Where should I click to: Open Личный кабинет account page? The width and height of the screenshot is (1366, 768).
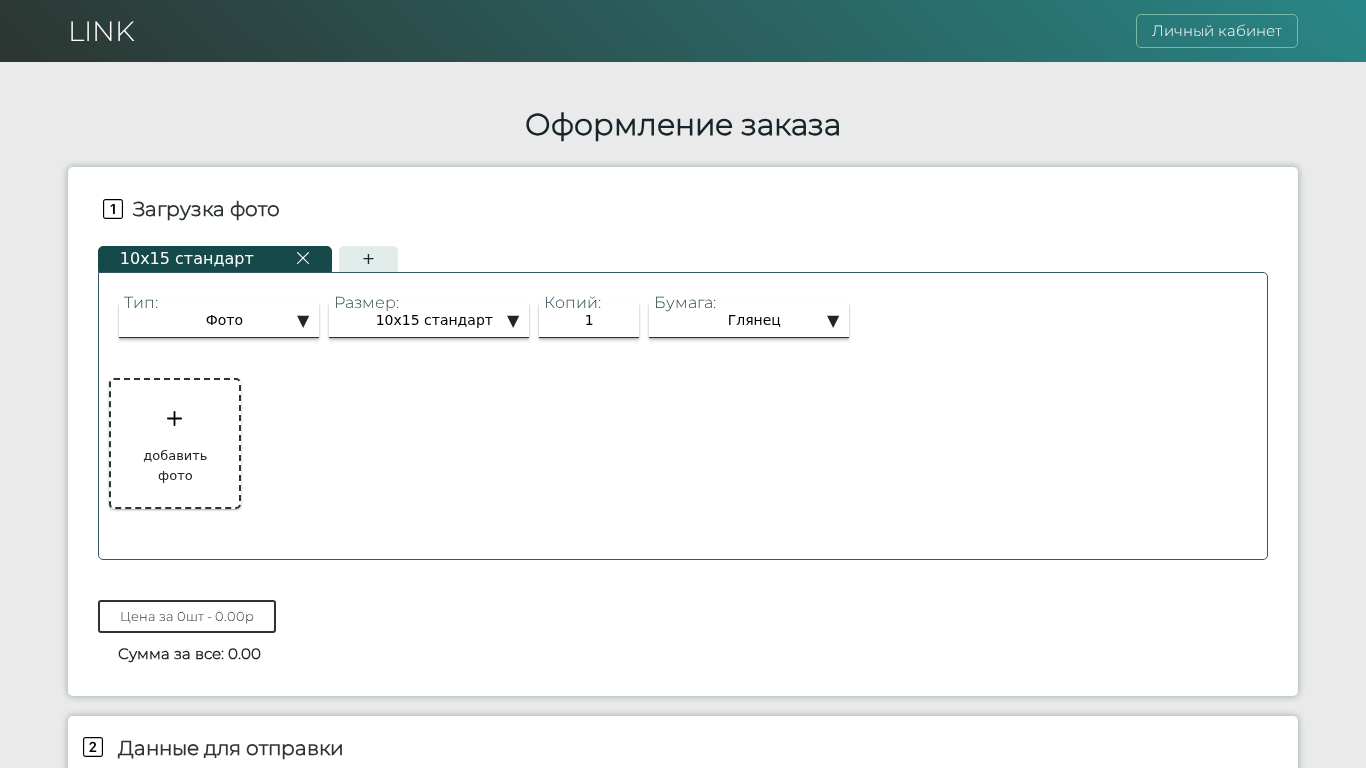click(x=1216, y=31)
